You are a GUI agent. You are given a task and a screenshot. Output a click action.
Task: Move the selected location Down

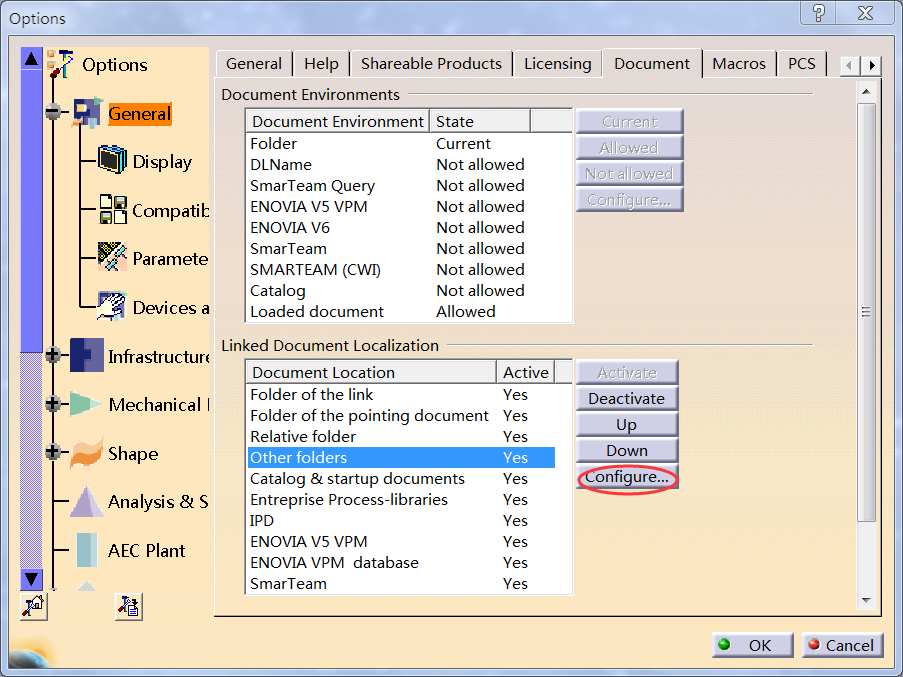coord(627,450)
